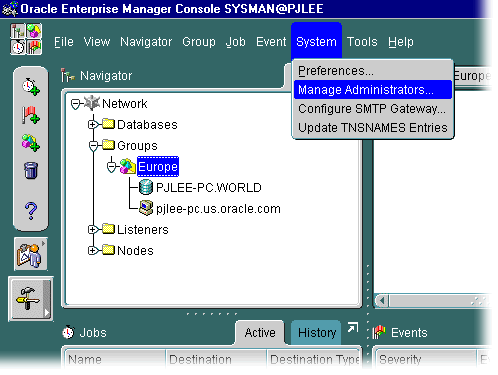The width and height of the screenshot is (498, 375).
Task: Open the Group menu
Action: point(199,42)
